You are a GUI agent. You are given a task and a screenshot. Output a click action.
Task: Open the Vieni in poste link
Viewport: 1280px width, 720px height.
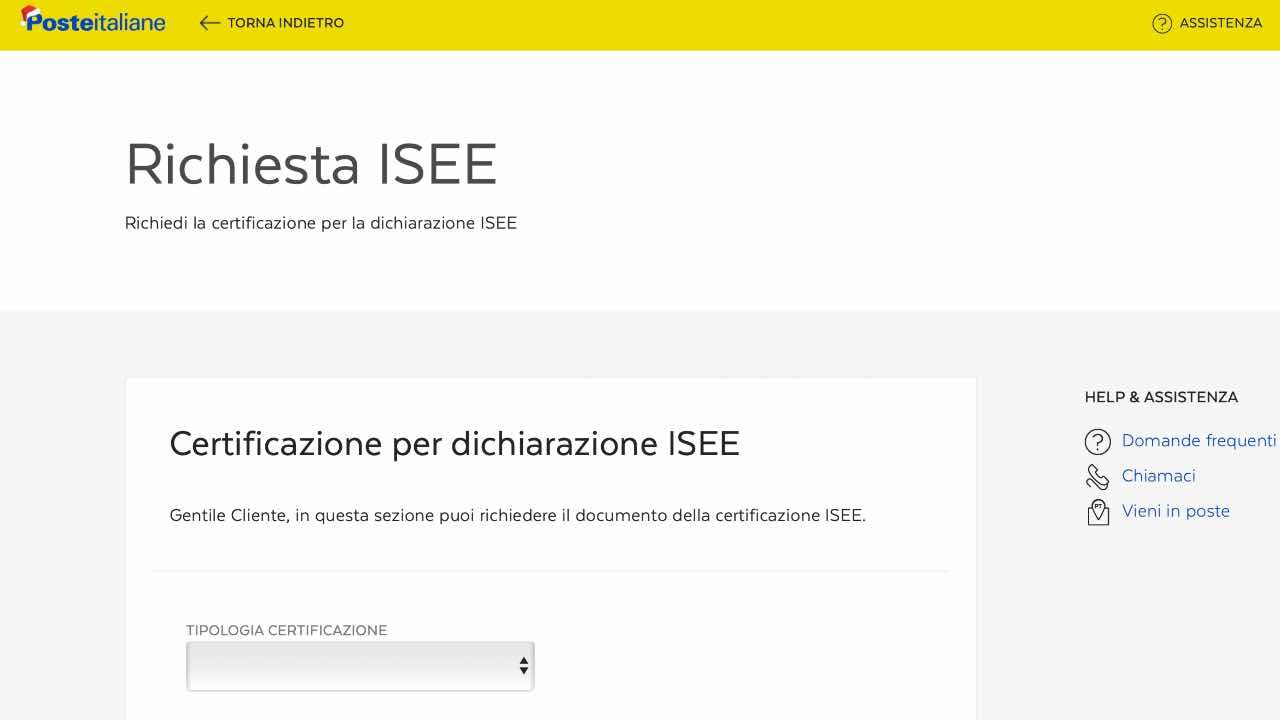click(x=1176, y=511)
